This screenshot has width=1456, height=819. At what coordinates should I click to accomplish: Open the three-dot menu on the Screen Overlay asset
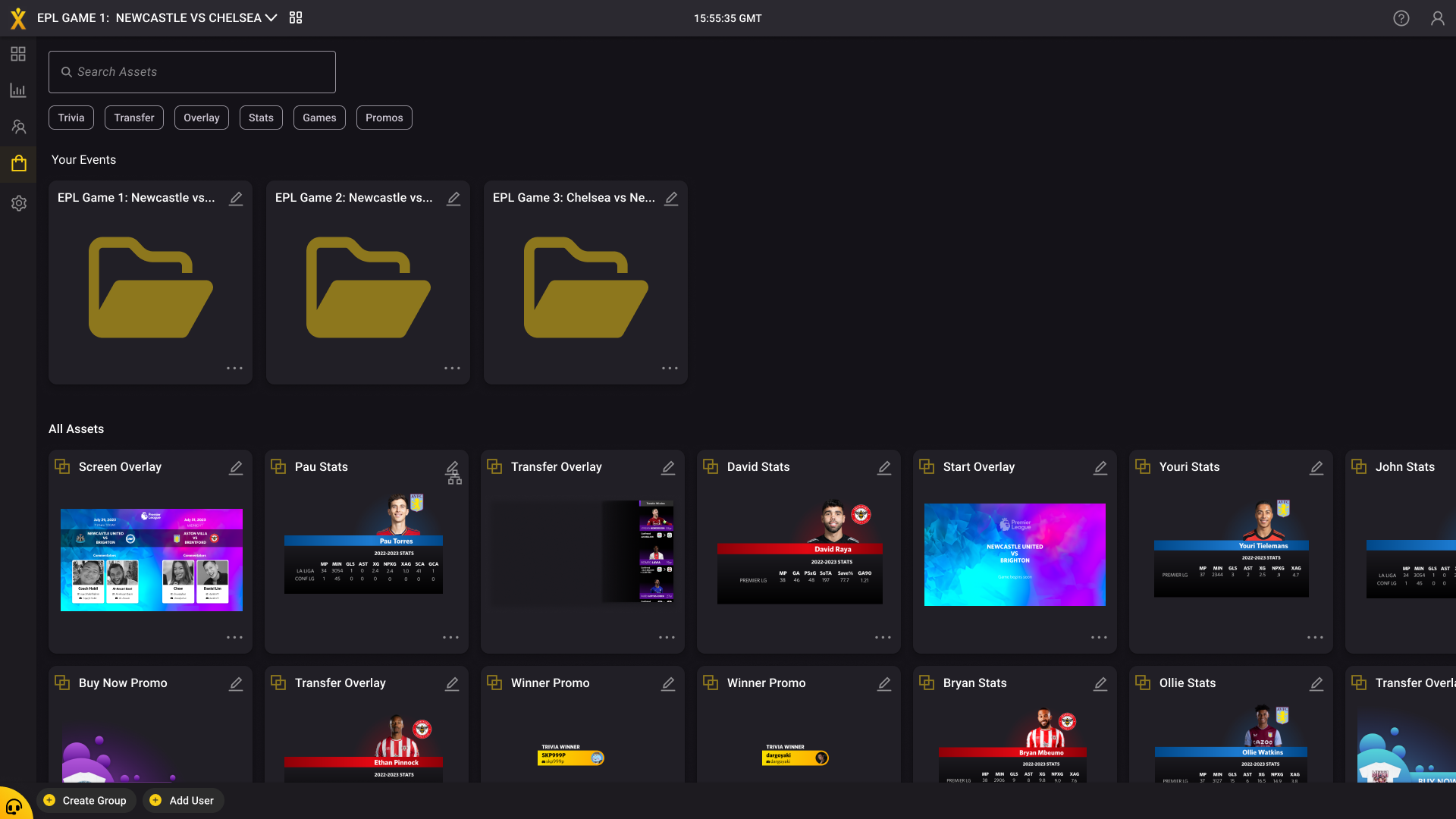point(234,637)
